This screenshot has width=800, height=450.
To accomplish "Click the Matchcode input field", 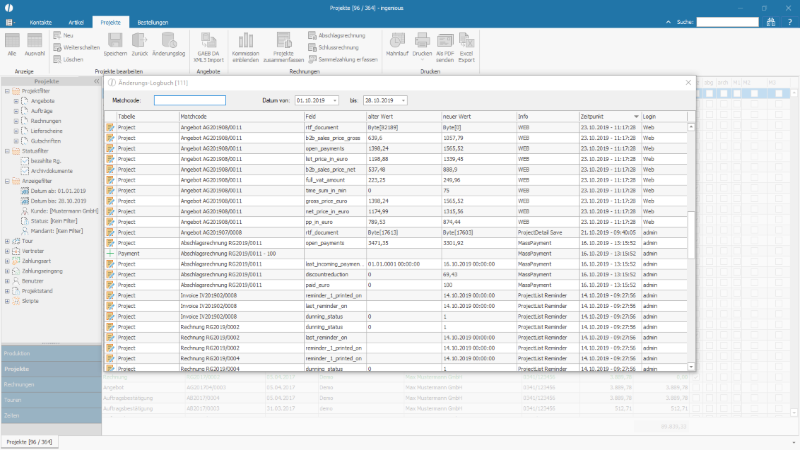I will click(x=190, y=101).
